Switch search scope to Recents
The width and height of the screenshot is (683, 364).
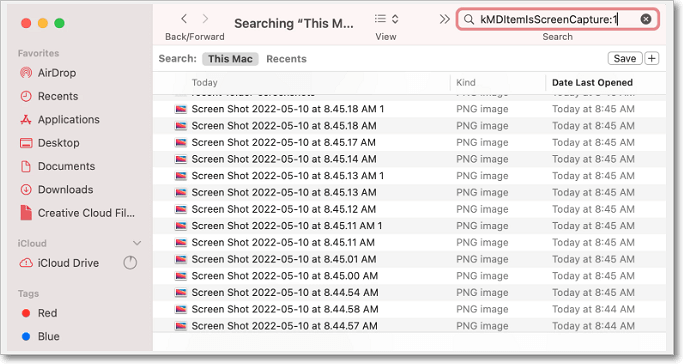286,59
